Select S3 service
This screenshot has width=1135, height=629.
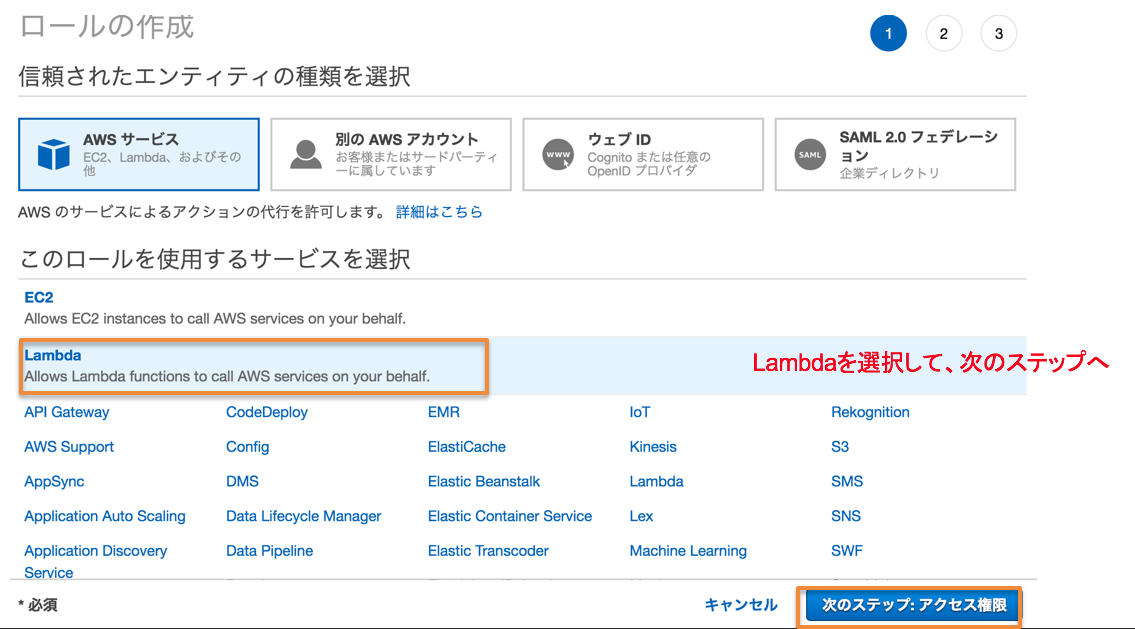coord(840,447)
